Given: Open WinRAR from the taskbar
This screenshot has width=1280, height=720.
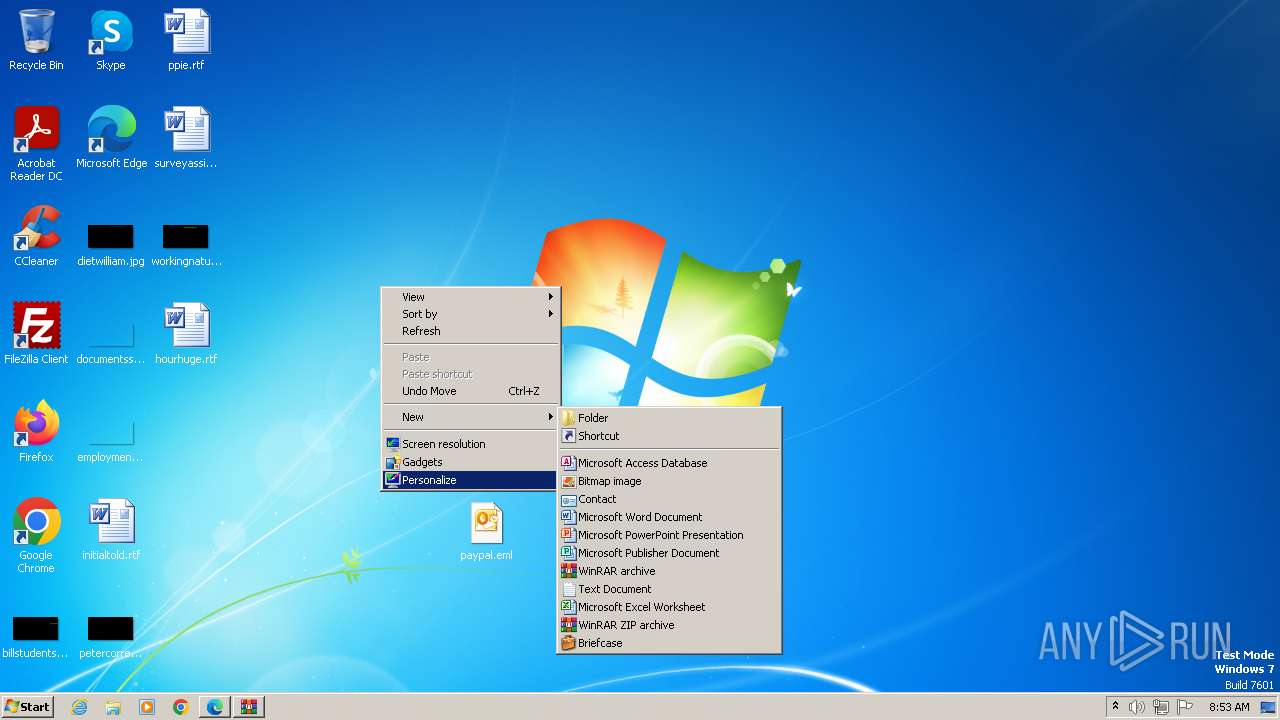Looking at the screenshot, I should (249, 707).
